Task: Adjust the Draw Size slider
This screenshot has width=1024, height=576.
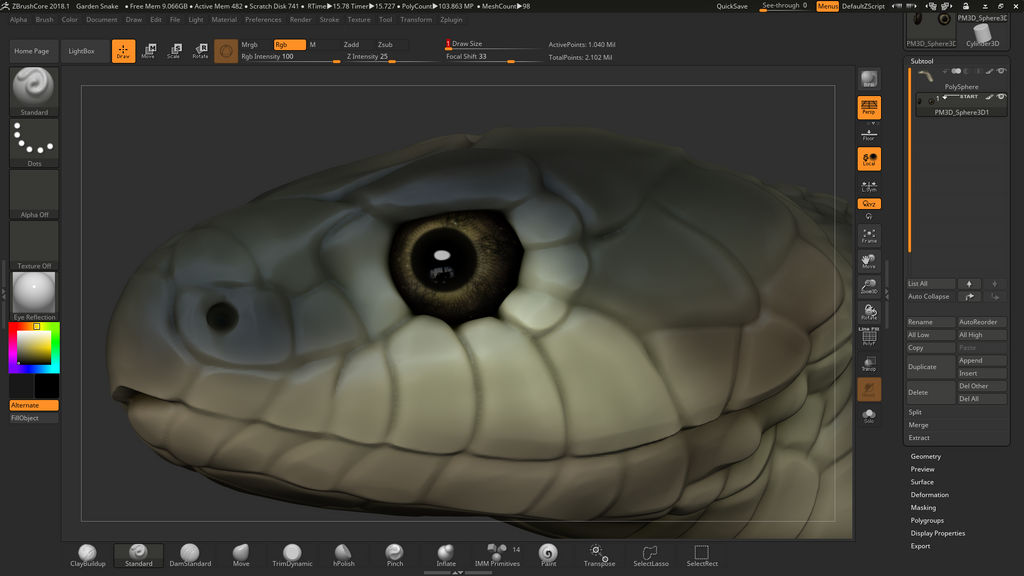Action: [x=494, y=44]
